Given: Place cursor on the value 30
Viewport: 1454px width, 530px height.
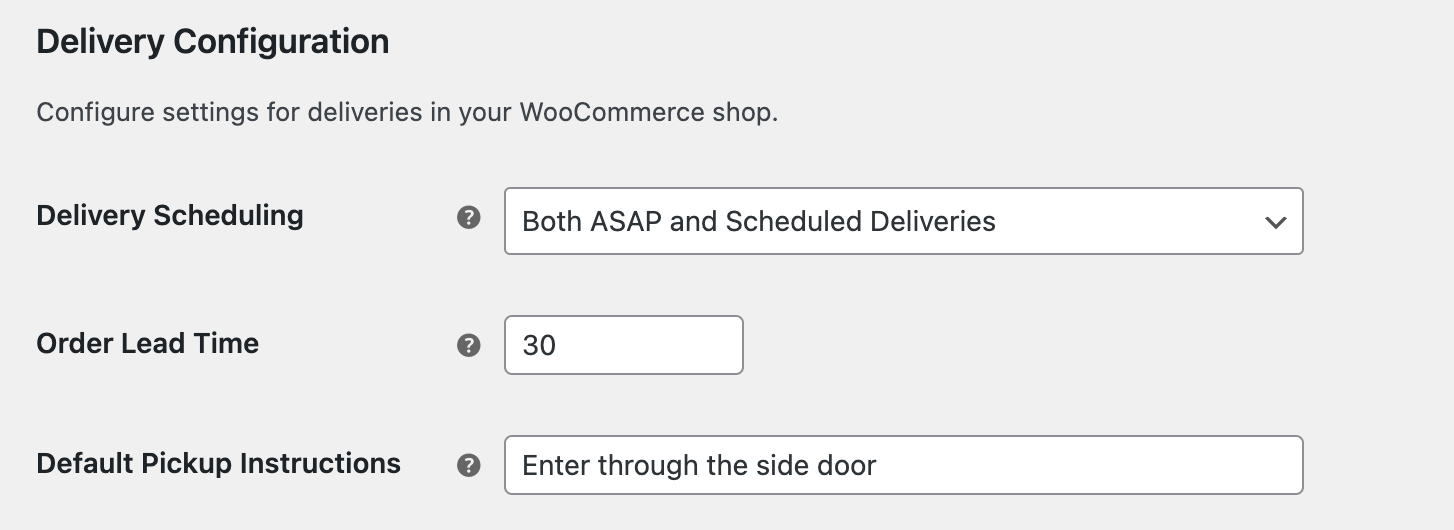Looking at the screenshot, I should pyautogui.click(x=539, y=346).
